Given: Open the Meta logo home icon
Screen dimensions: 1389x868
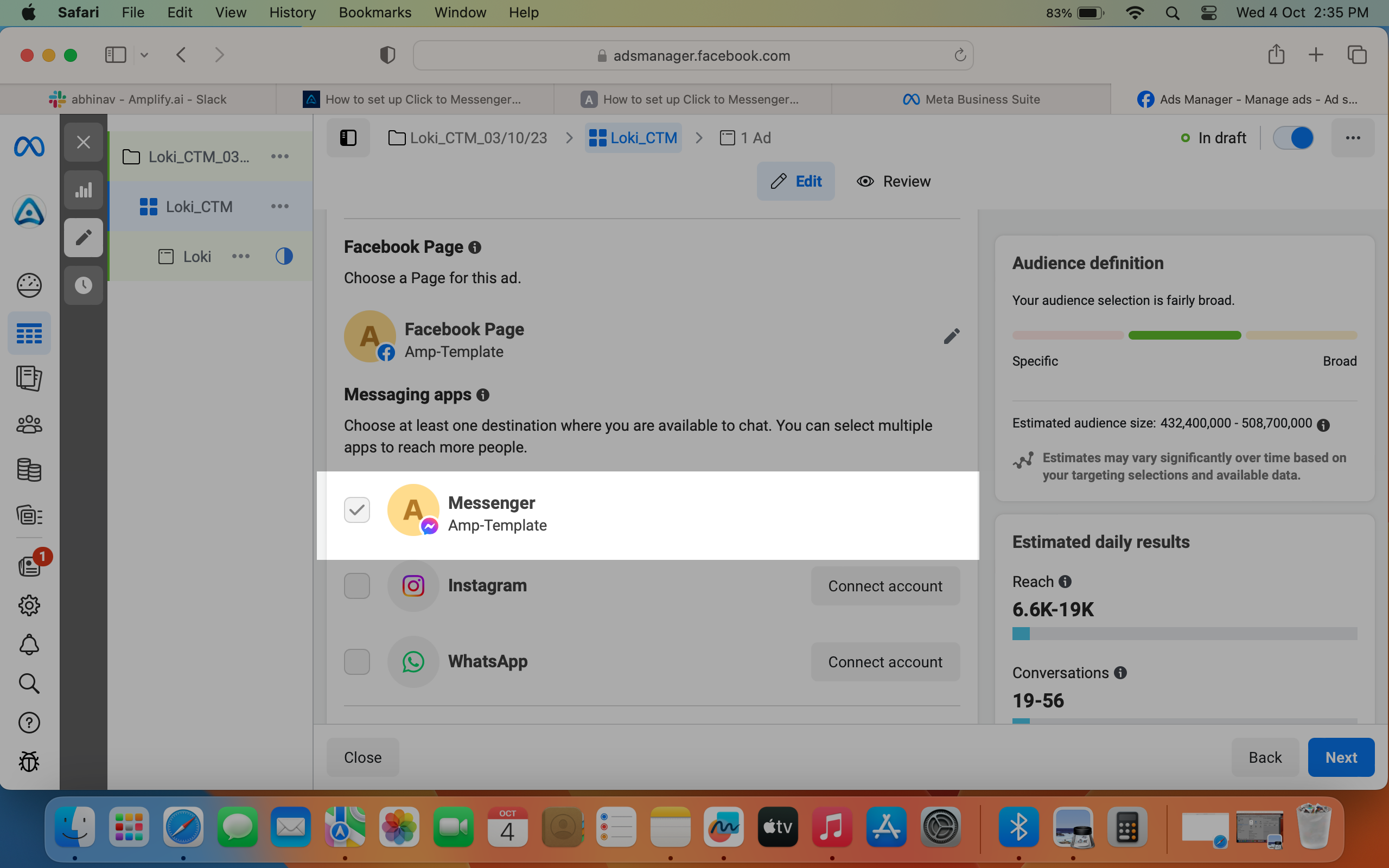Looking at the screenshot, I should pos(29,147).
